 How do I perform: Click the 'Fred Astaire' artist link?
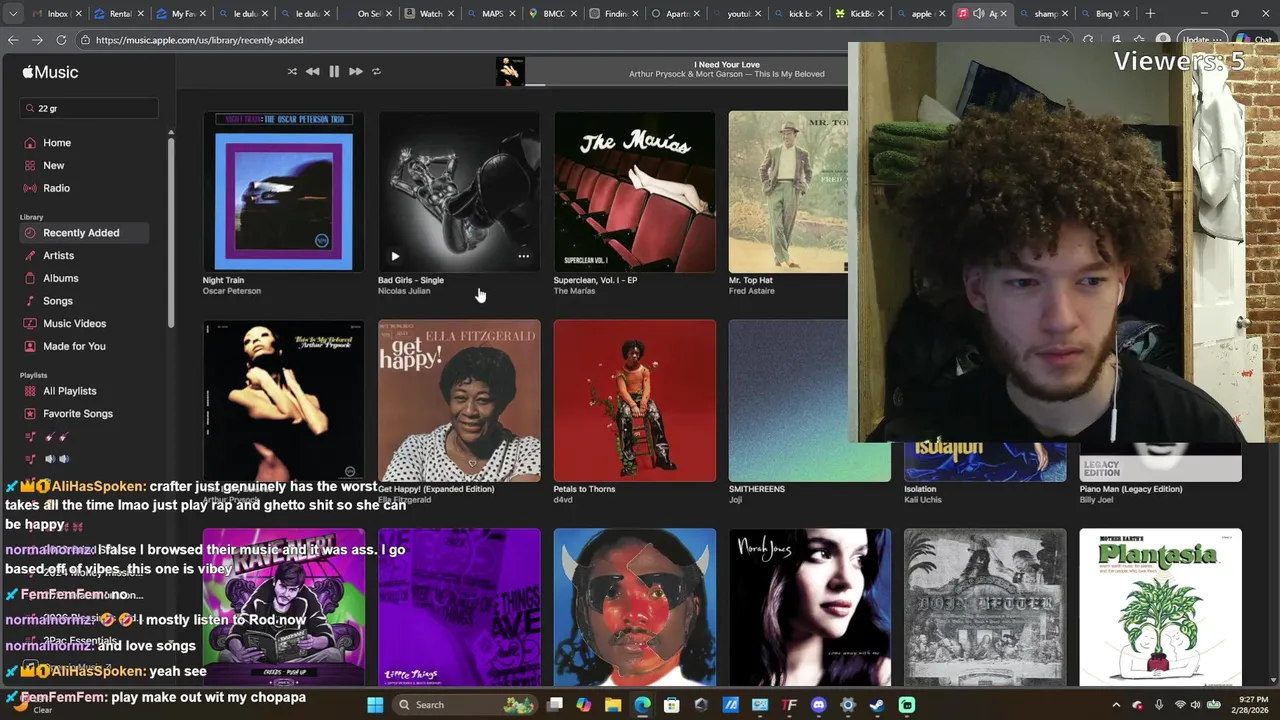[x=752, y=291]
